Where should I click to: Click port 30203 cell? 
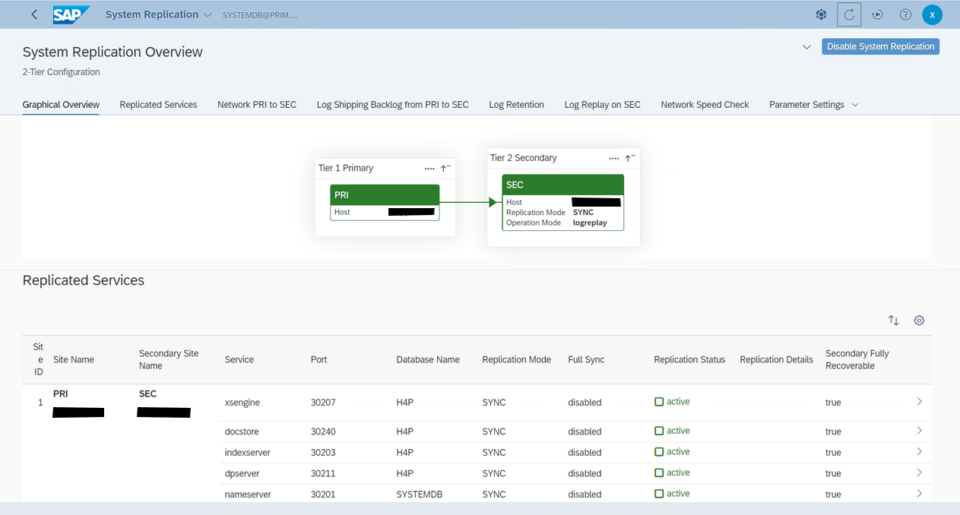point(323,453)
